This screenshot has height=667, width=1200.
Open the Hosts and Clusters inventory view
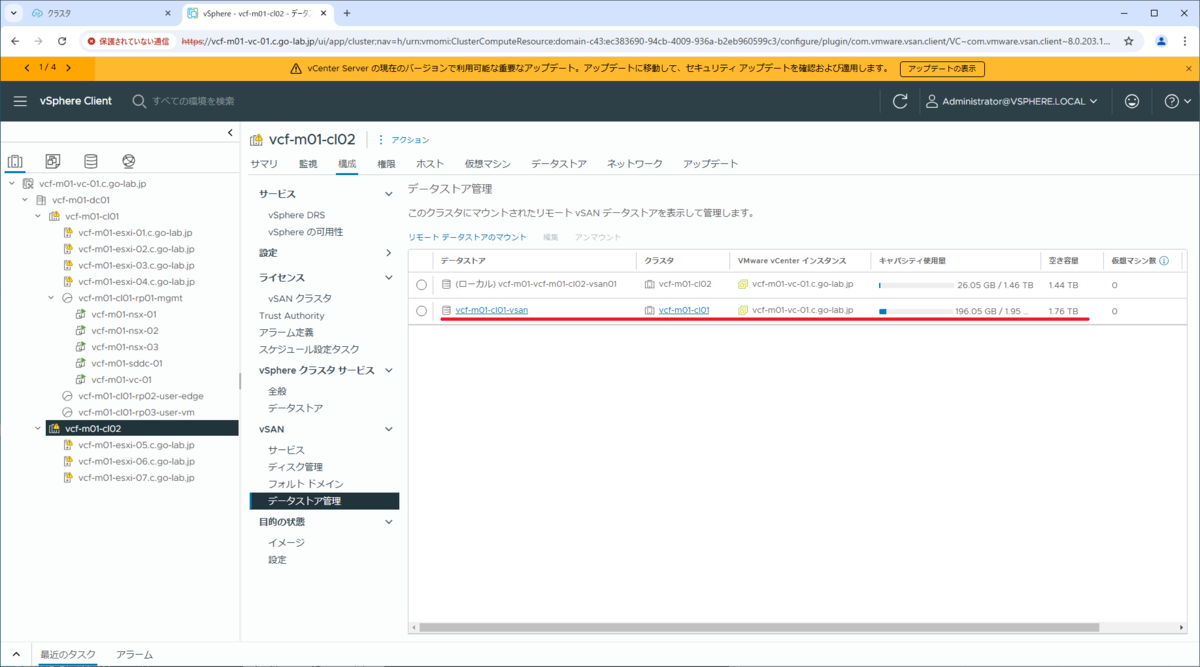click(15, 161)
